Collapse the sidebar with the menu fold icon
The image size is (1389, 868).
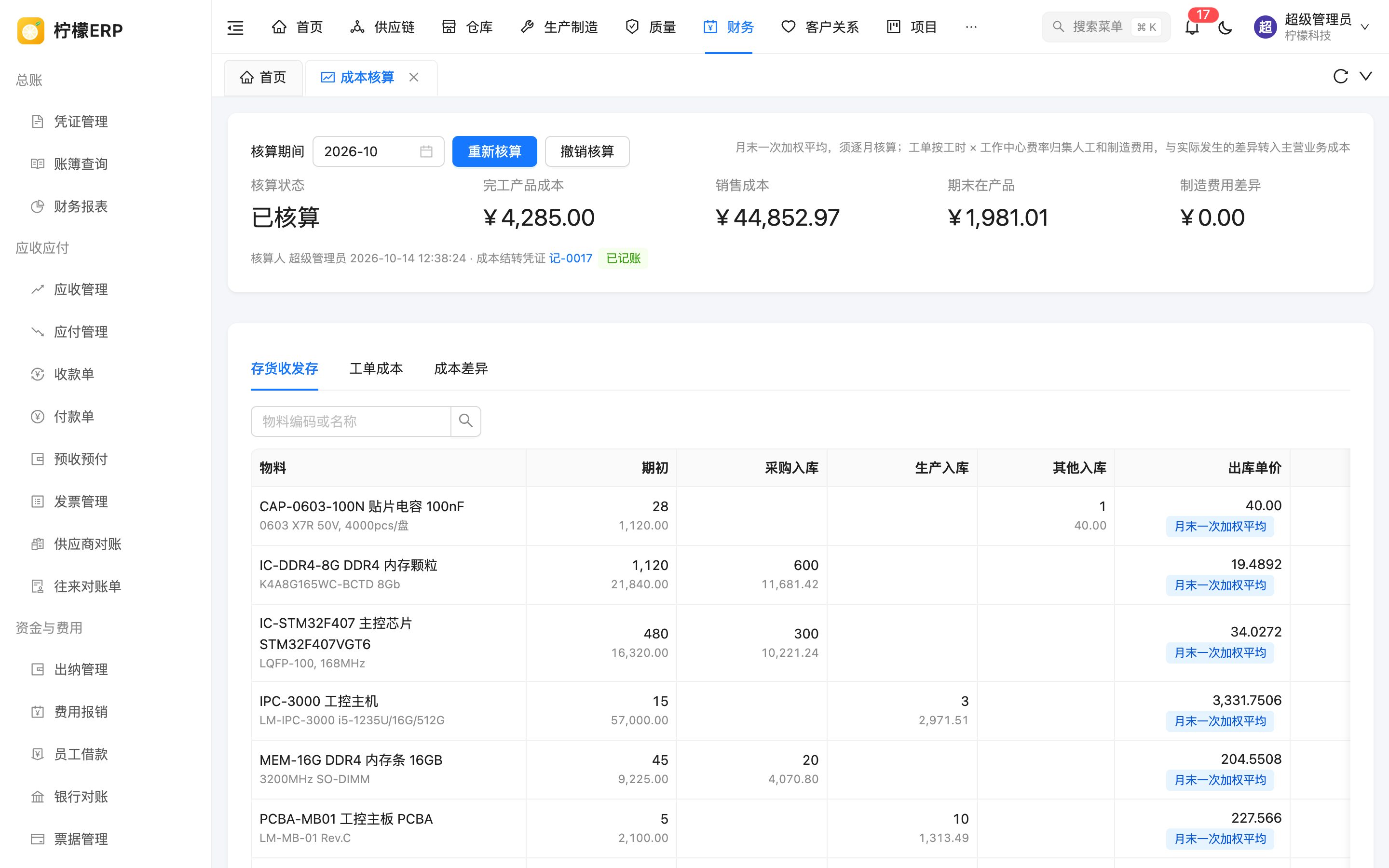(x=235, y=27)
